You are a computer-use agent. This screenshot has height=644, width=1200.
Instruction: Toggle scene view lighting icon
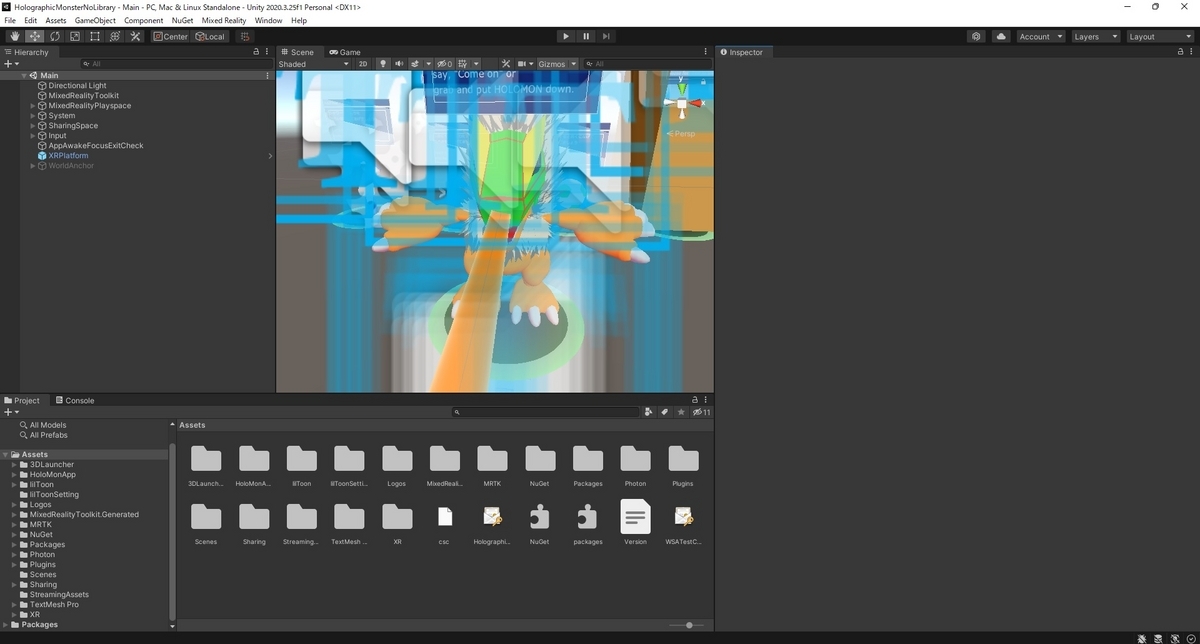pos(383,63)
